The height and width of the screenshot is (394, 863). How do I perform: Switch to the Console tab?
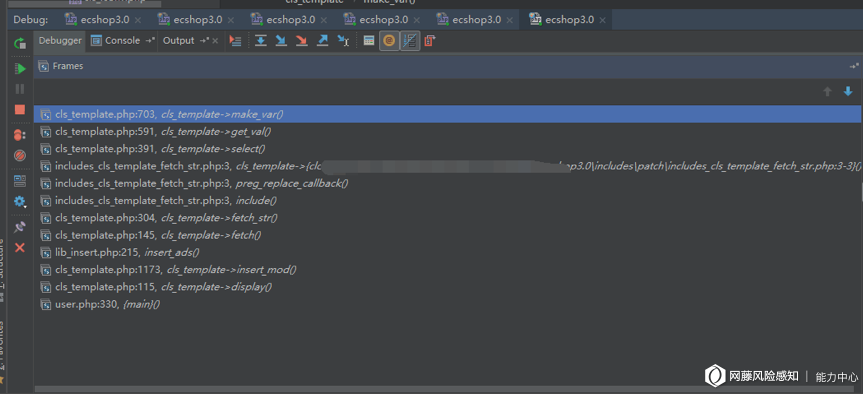click(123, 41)
